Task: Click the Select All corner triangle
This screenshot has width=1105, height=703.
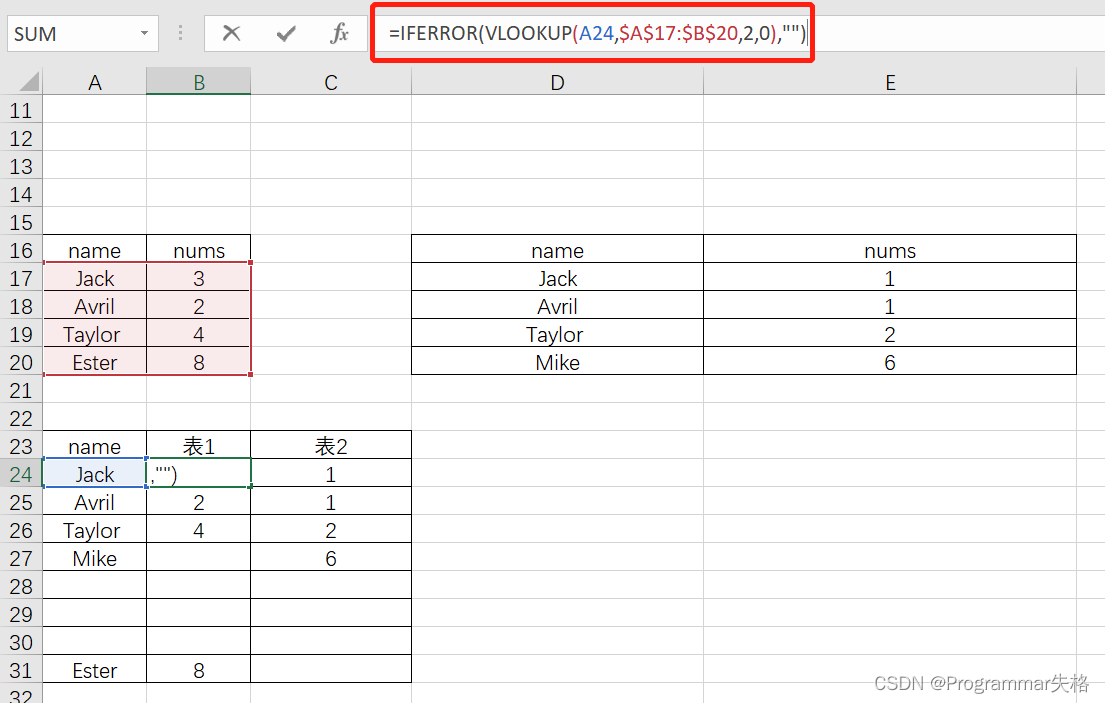Action: click(x=29, y=82)
